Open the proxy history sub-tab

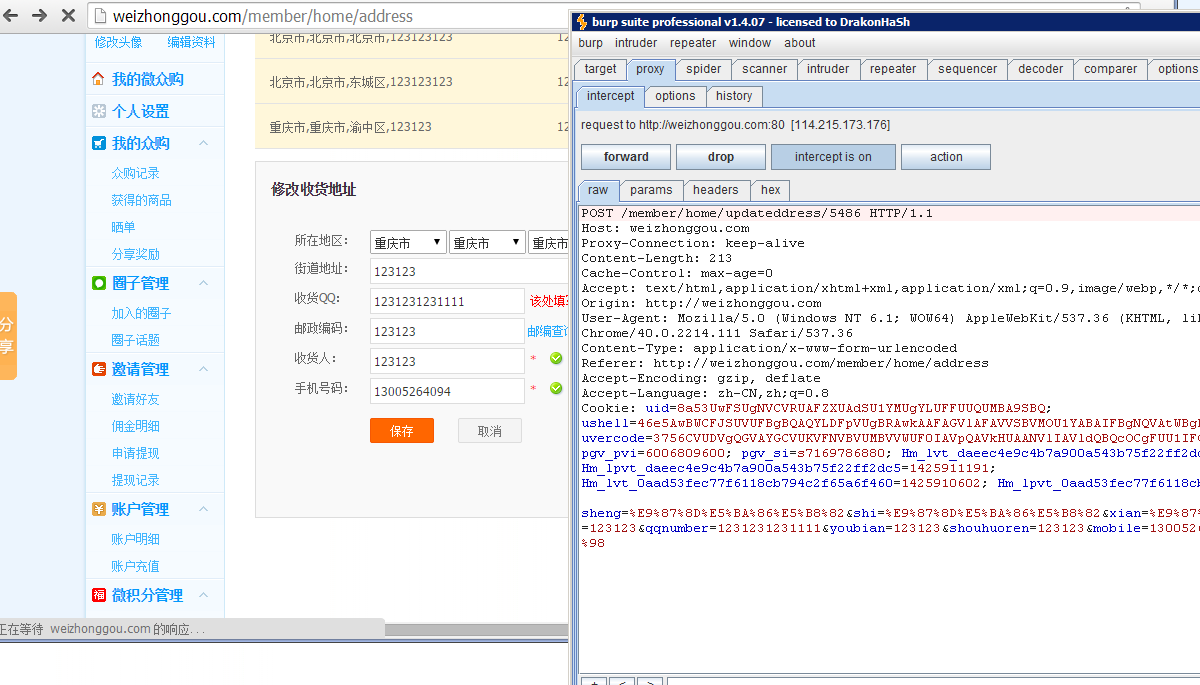tap(734, 96)
